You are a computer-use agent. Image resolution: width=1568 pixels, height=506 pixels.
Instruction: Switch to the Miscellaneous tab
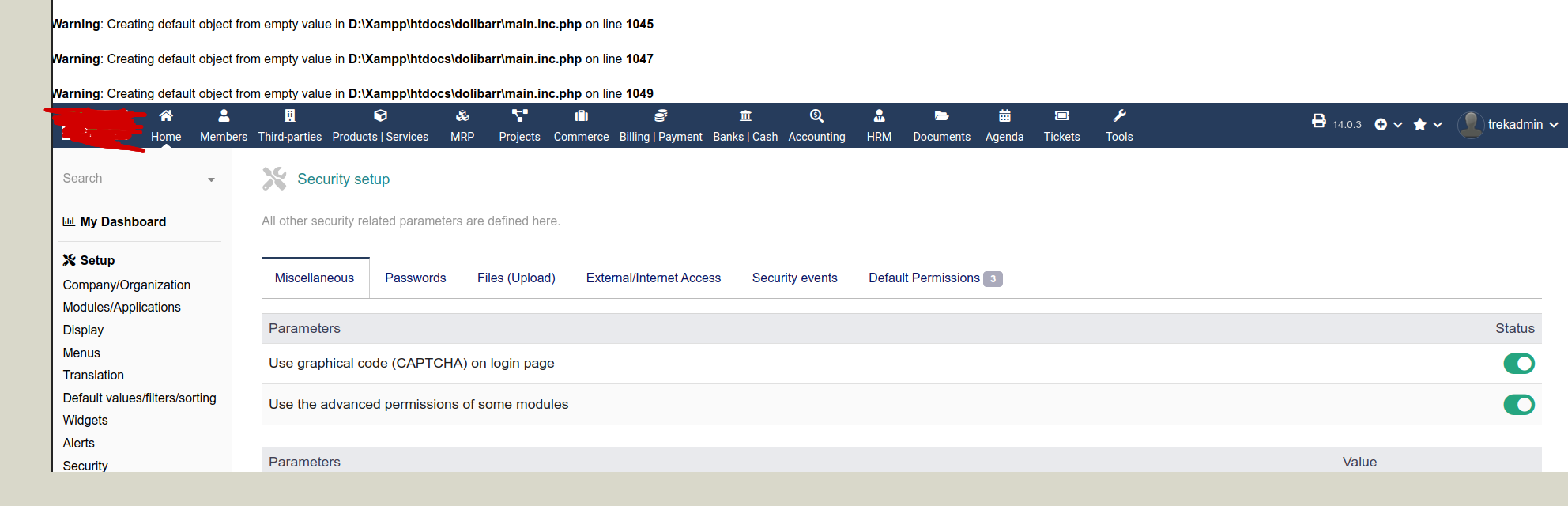[x=315, y=278]
